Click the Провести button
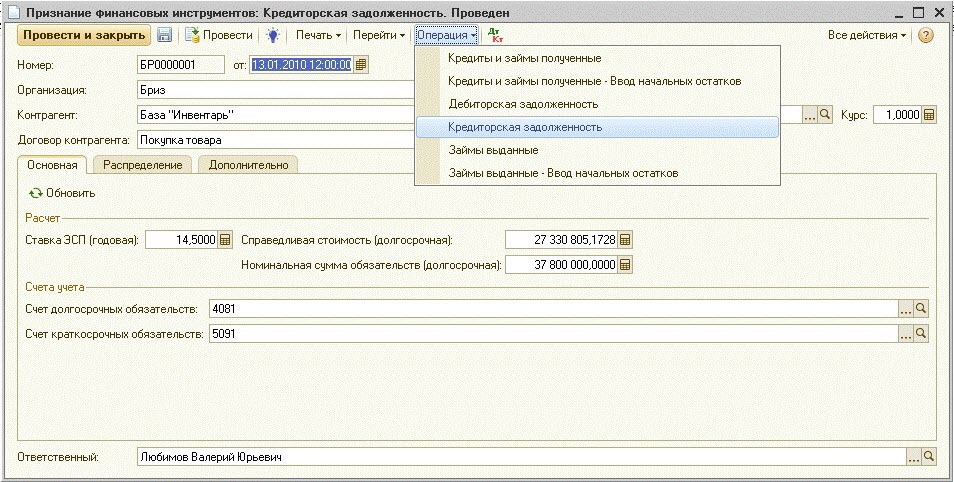 tap(219, 35)
